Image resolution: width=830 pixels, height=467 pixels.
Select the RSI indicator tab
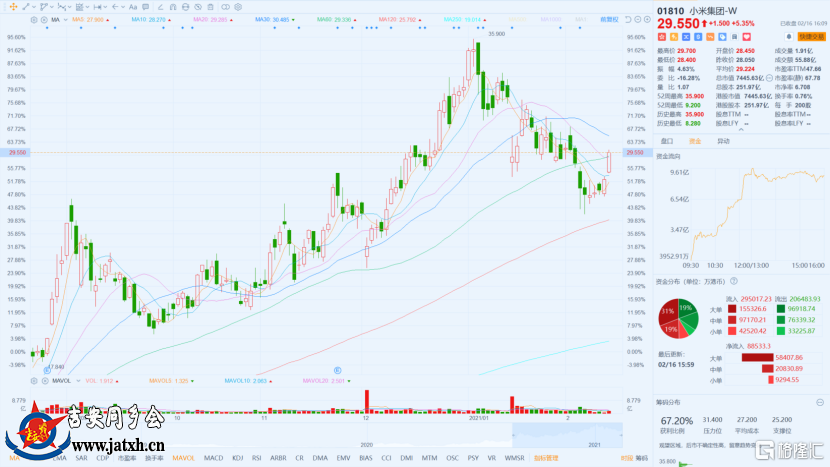[257, 458]
